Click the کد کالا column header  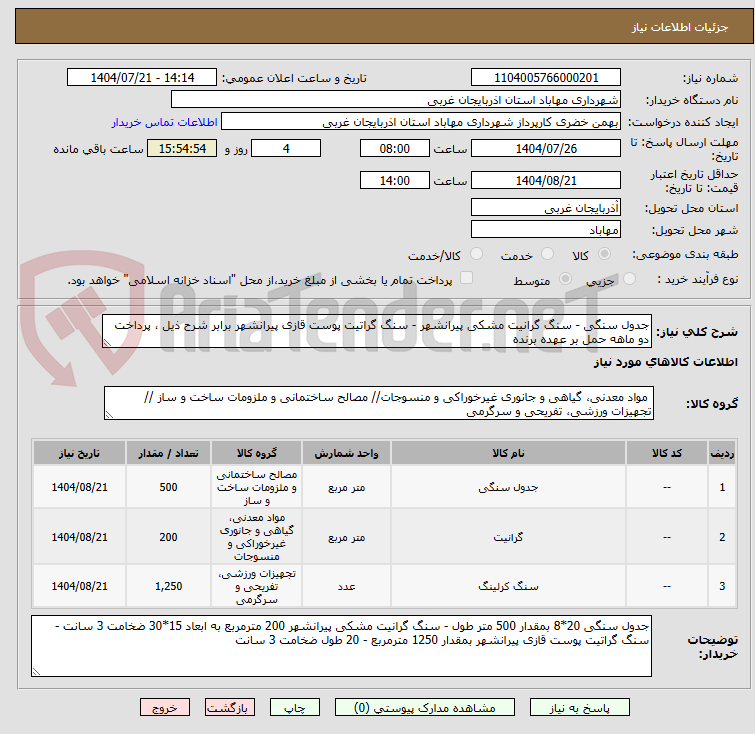(x=667, y=453)
